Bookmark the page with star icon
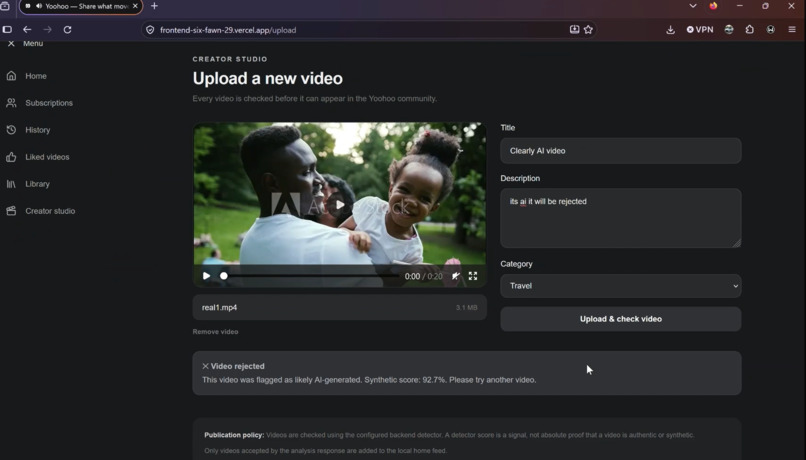The width and height of the screenshot is (806, 460). 588,30
